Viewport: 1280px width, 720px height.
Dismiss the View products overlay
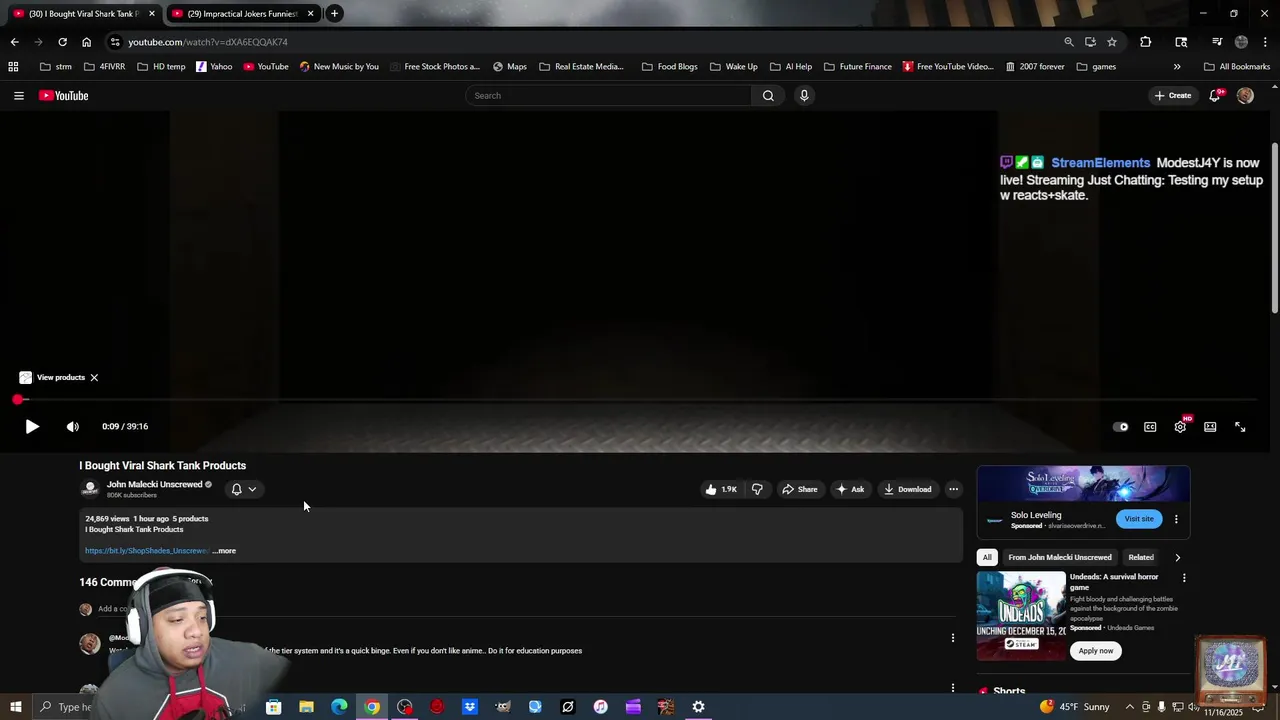(x=94, y=378)
